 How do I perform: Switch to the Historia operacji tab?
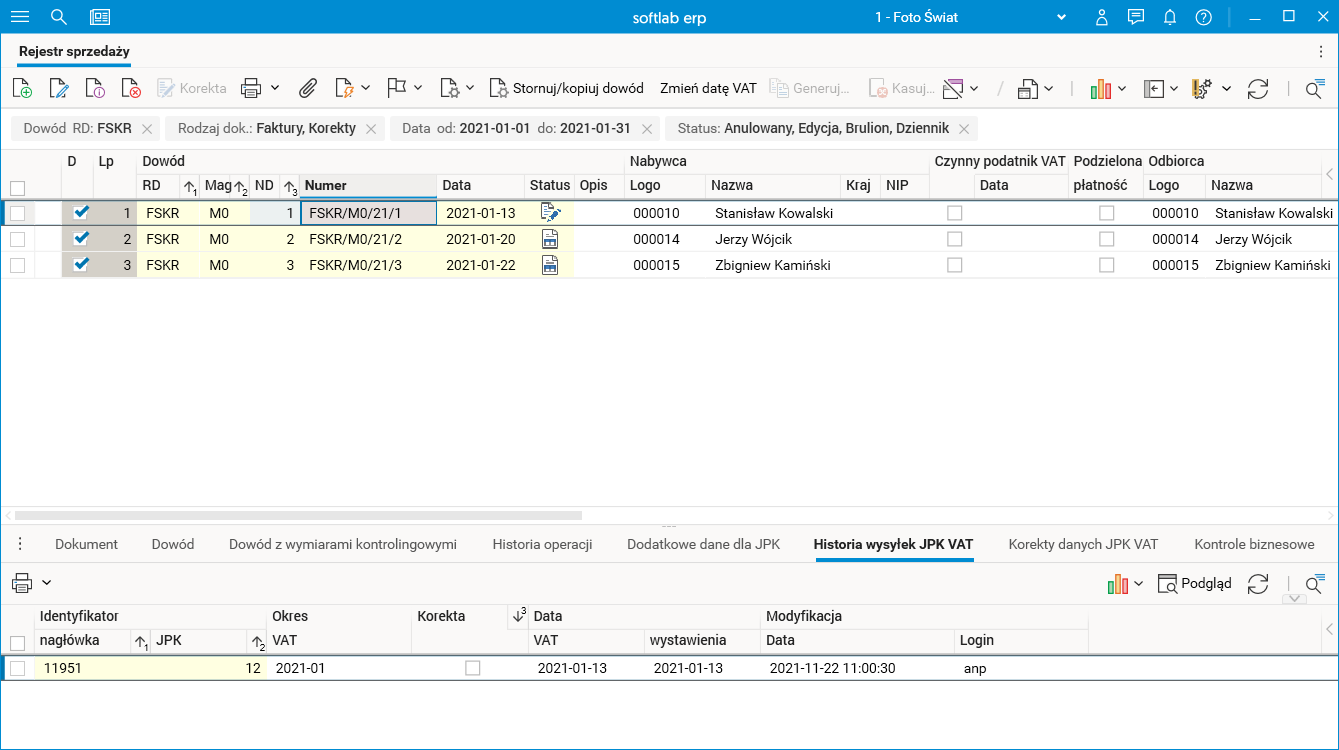tap(542, 544)
